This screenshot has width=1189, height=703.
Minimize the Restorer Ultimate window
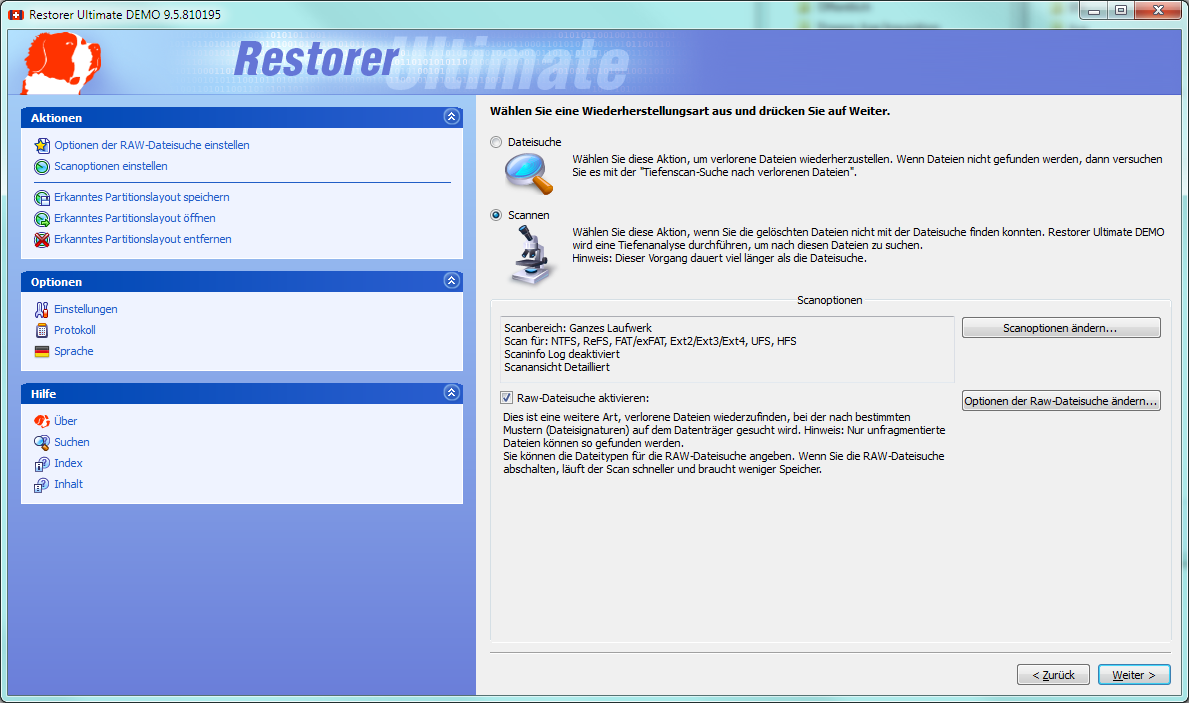[1093, 11]
